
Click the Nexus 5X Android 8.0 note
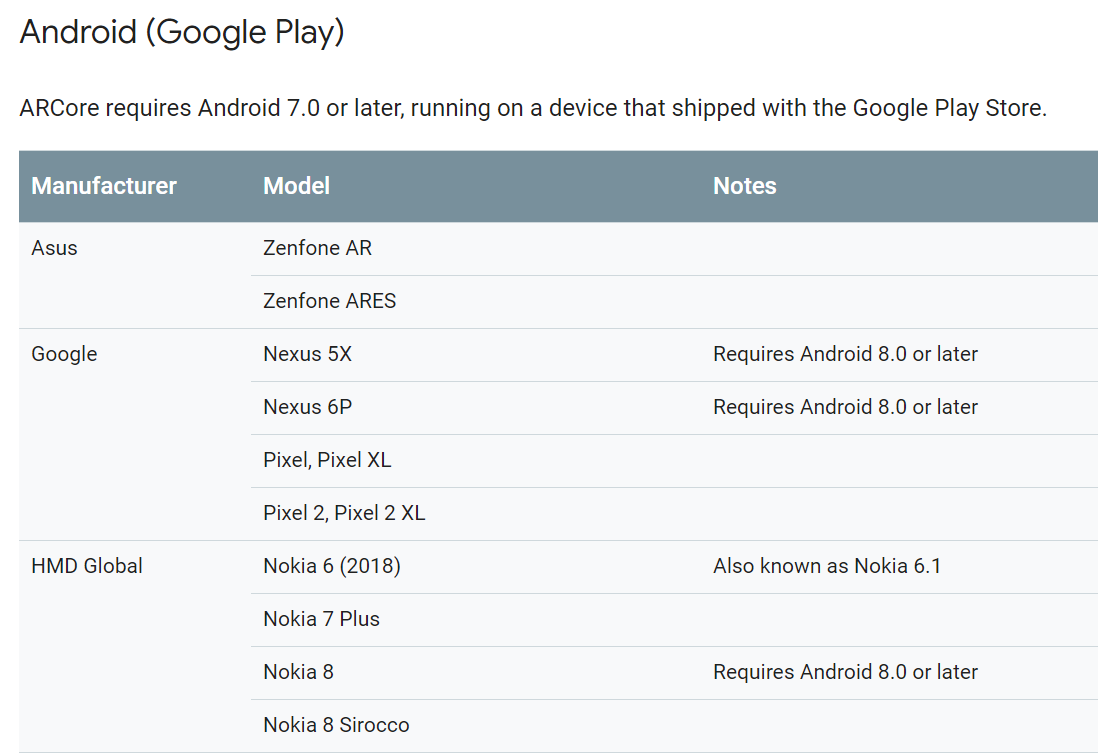coord(845,354)
